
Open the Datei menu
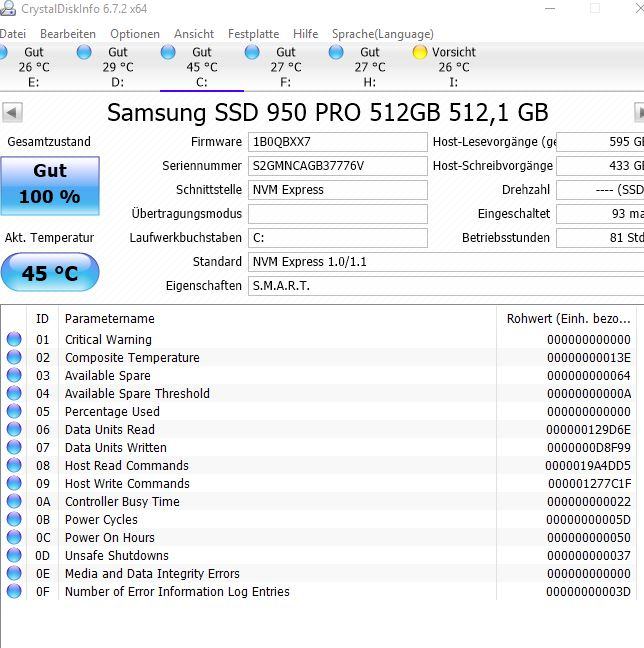click(x=12, y=34)
